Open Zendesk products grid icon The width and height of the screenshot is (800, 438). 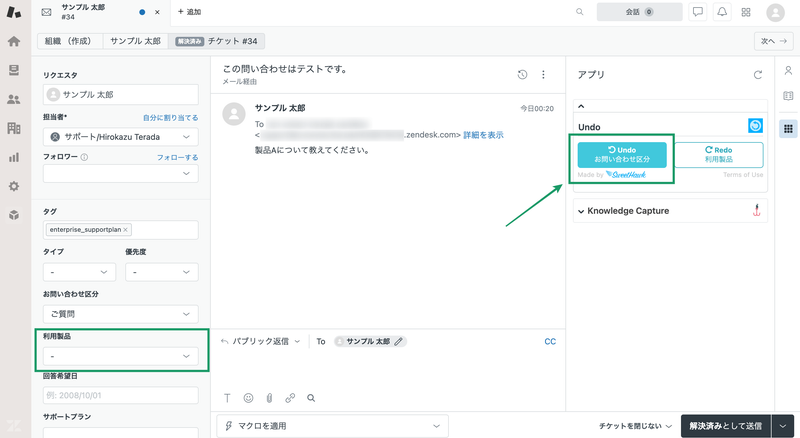tap(746, 12)
